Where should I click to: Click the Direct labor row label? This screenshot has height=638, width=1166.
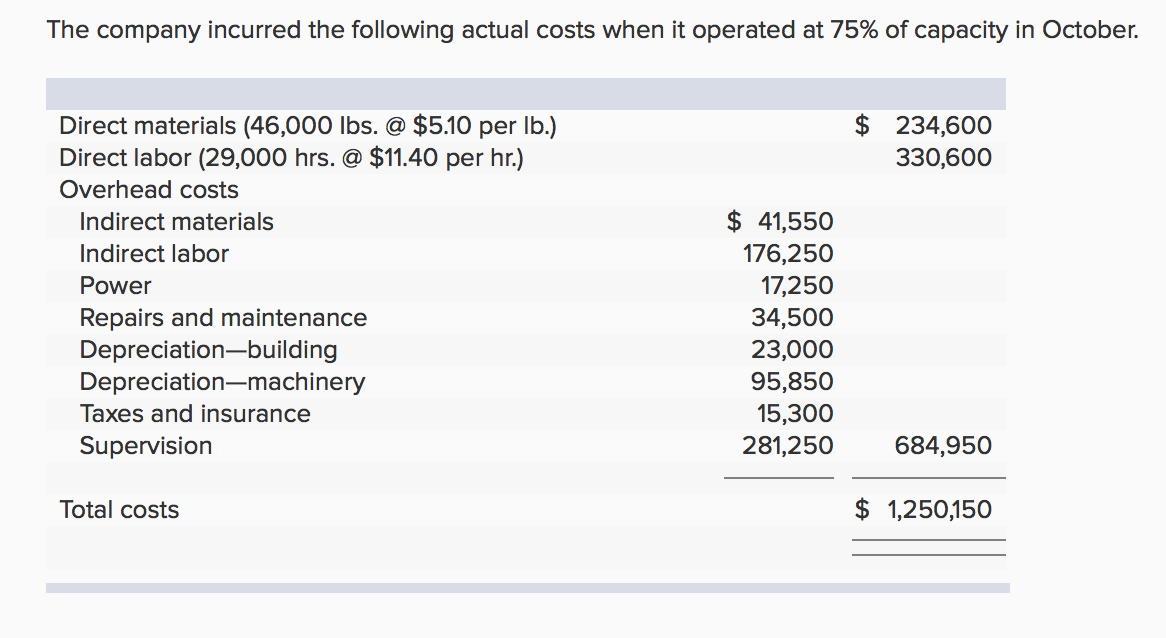pyautogui.click(x=291, y=158)
